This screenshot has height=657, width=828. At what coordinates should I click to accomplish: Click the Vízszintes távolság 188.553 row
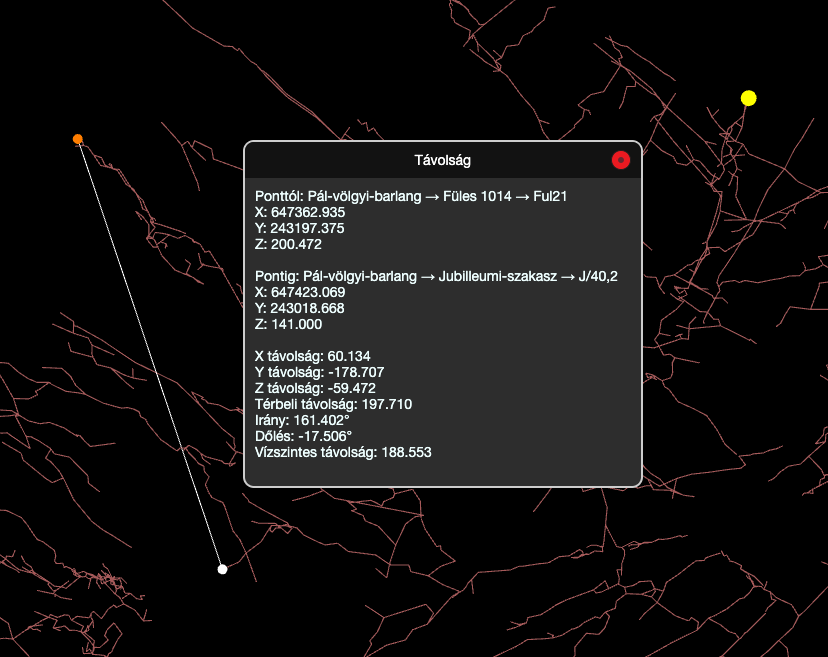(x=343, y=452)
